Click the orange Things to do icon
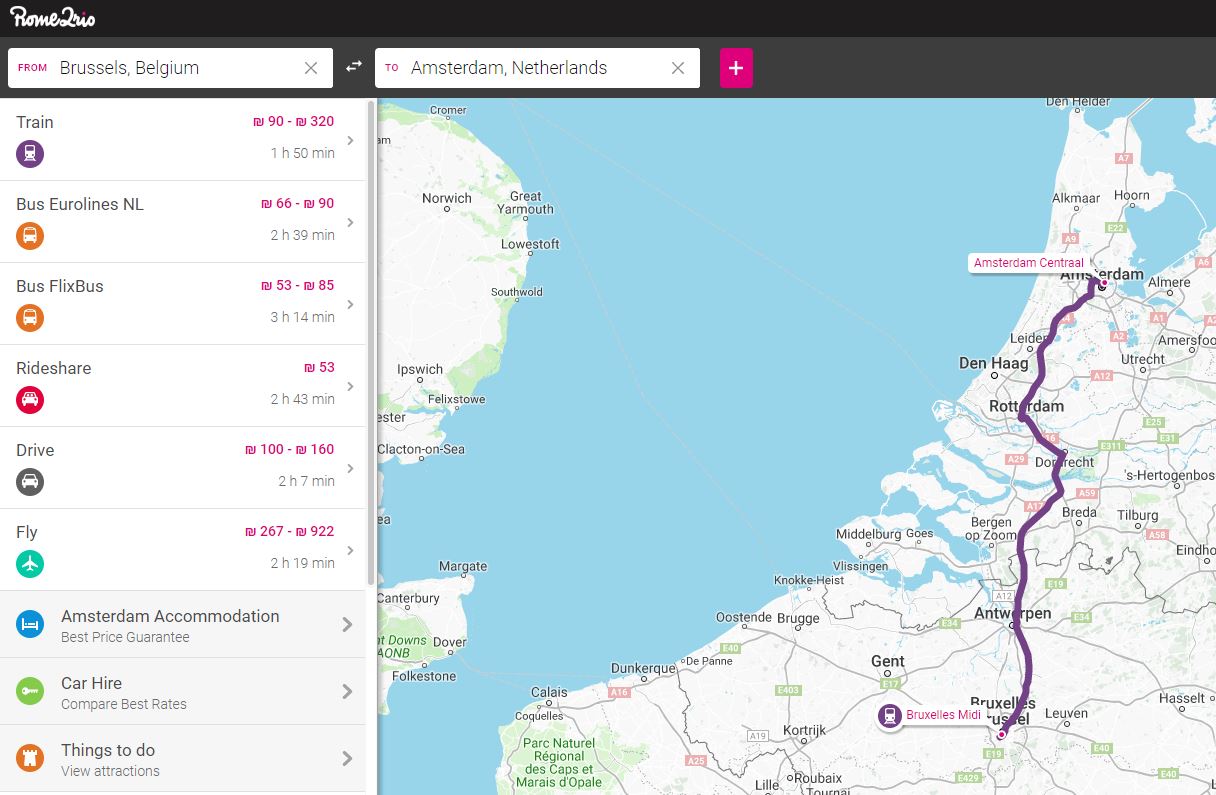 (30, 758)
